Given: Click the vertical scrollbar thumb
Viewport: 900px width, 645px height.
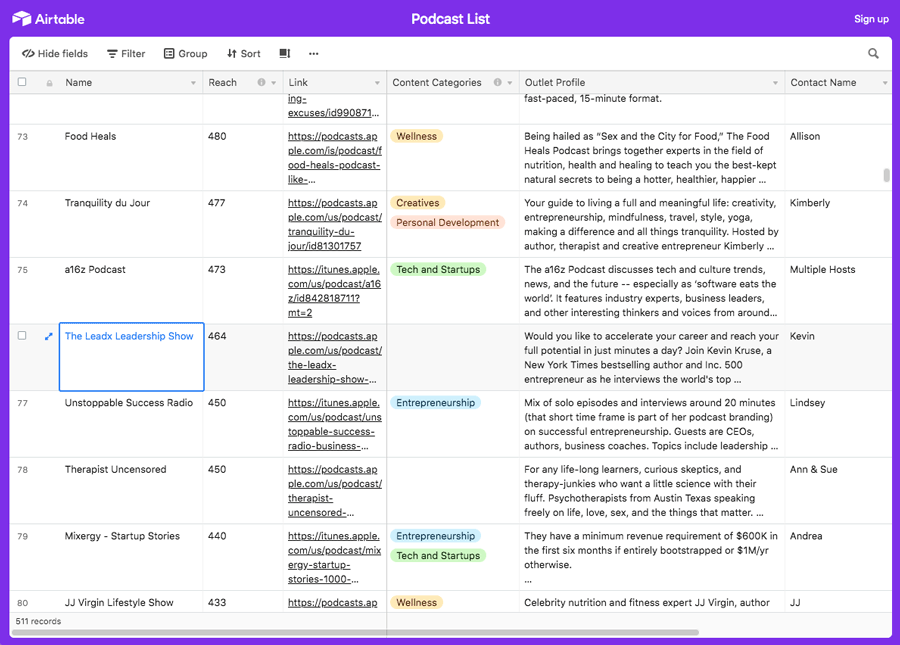Looking at the screenshot, I should tap(886, 175).
